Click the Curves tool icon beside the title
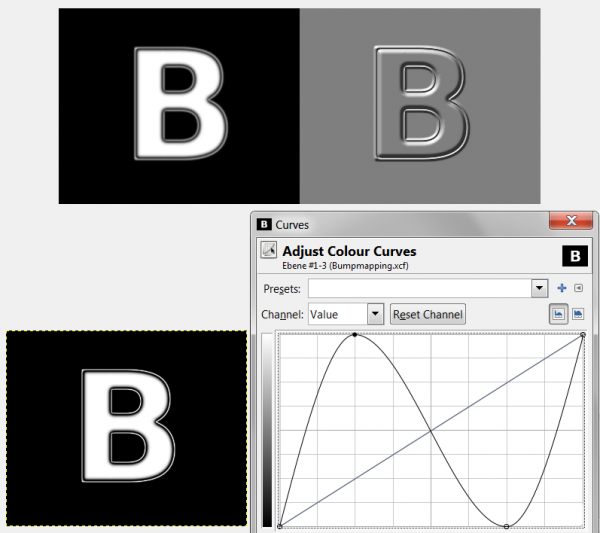This screenshot has height=533, width=600. click(269, 250)
